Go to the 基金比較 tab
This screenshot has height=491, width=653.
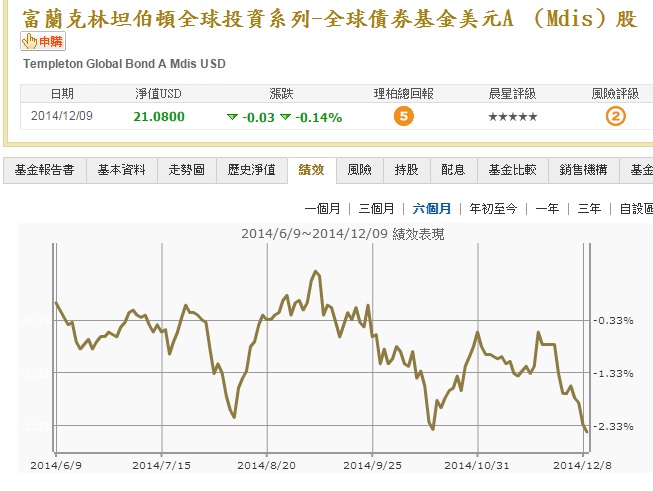(513, 170)
